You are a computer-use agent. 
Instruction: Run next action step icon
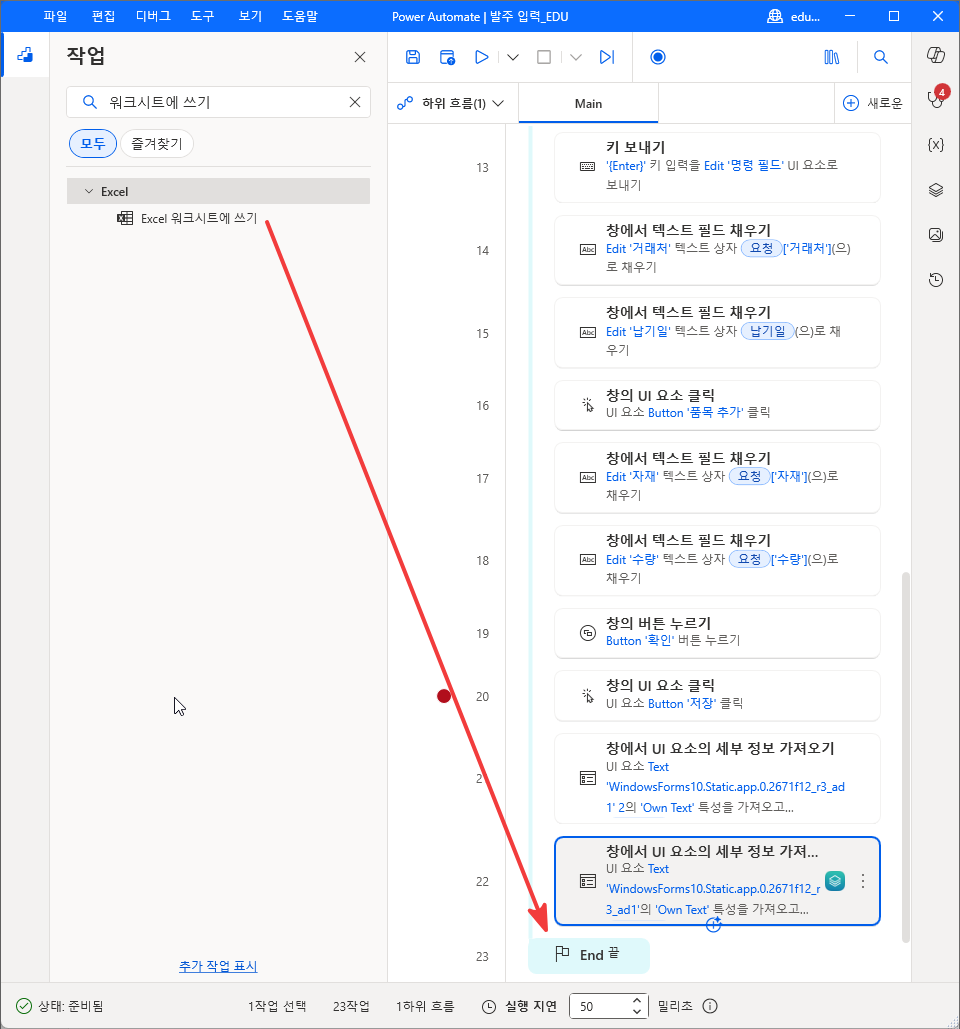(607, 57)
